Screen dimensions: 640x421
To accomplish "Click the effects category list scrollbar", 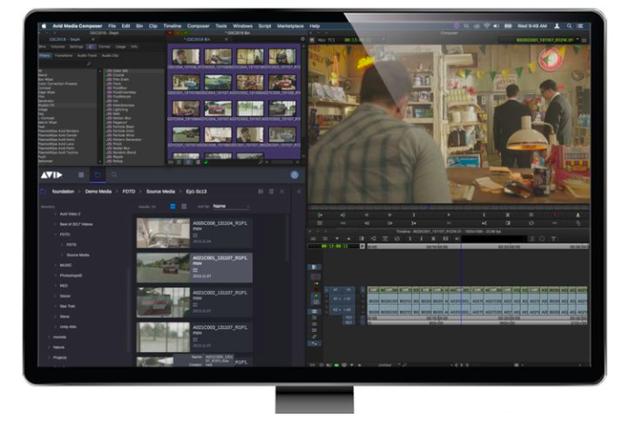I will (100, 116).
